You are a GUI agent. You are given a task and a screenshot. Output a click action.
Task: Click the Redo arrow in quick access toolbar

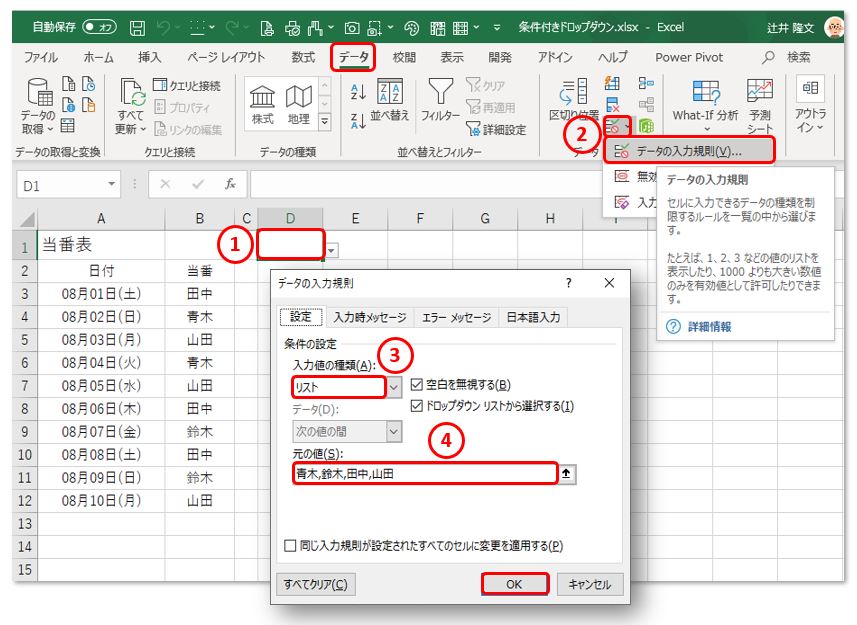coord(233,27)
